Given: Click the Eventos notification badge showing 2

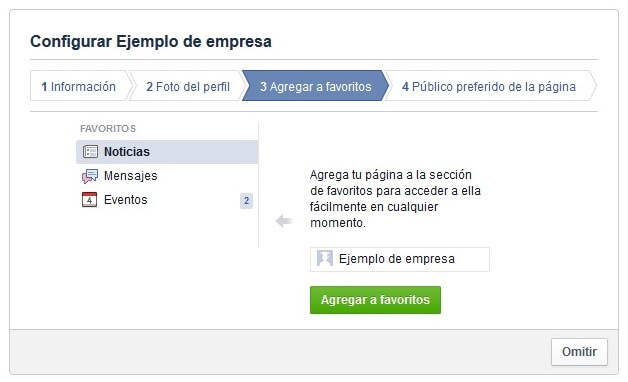Looking at the screenshot, I should (246, 200).
